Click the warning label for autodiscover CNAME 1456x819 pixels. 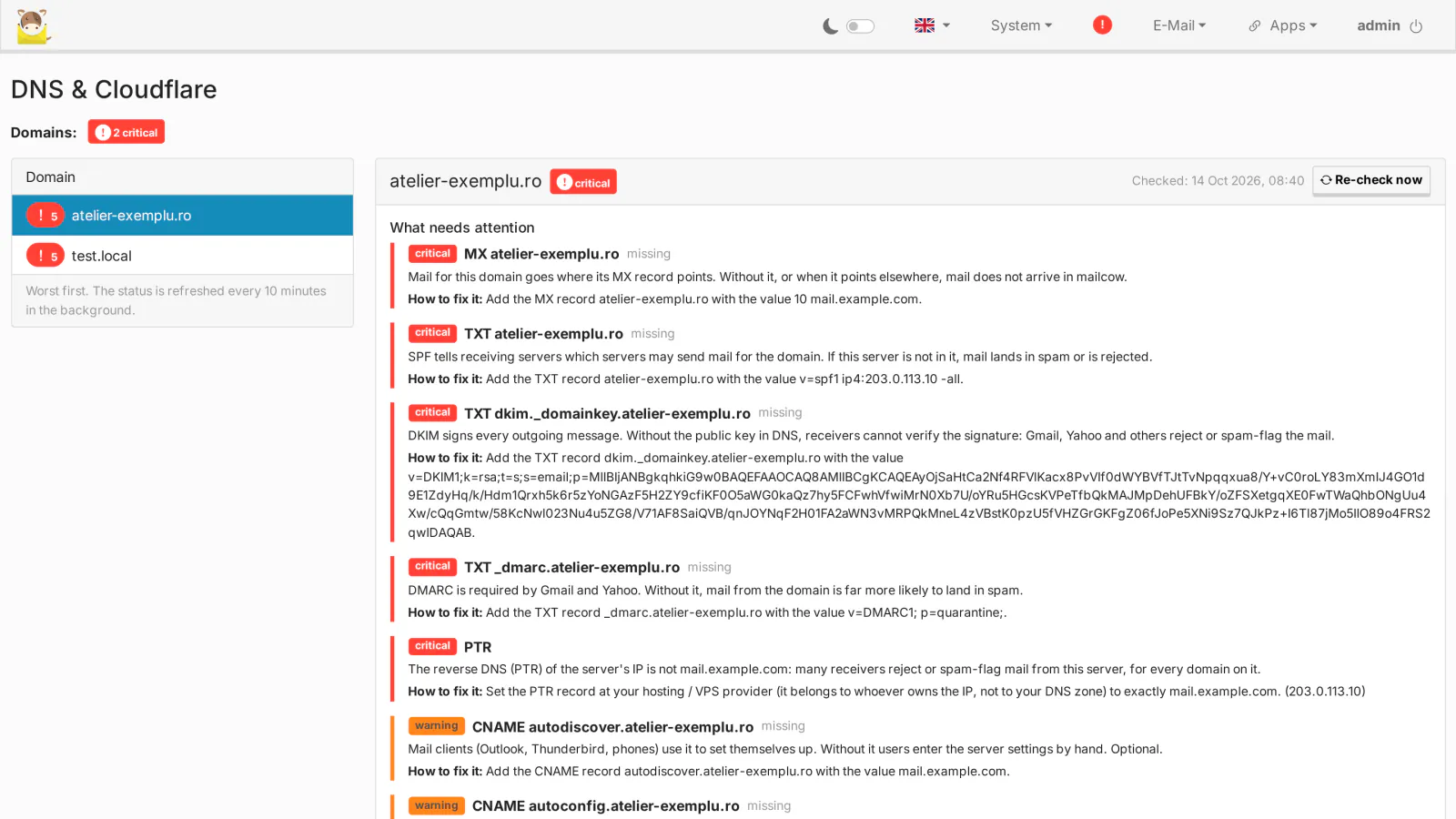tap(437, 726)
